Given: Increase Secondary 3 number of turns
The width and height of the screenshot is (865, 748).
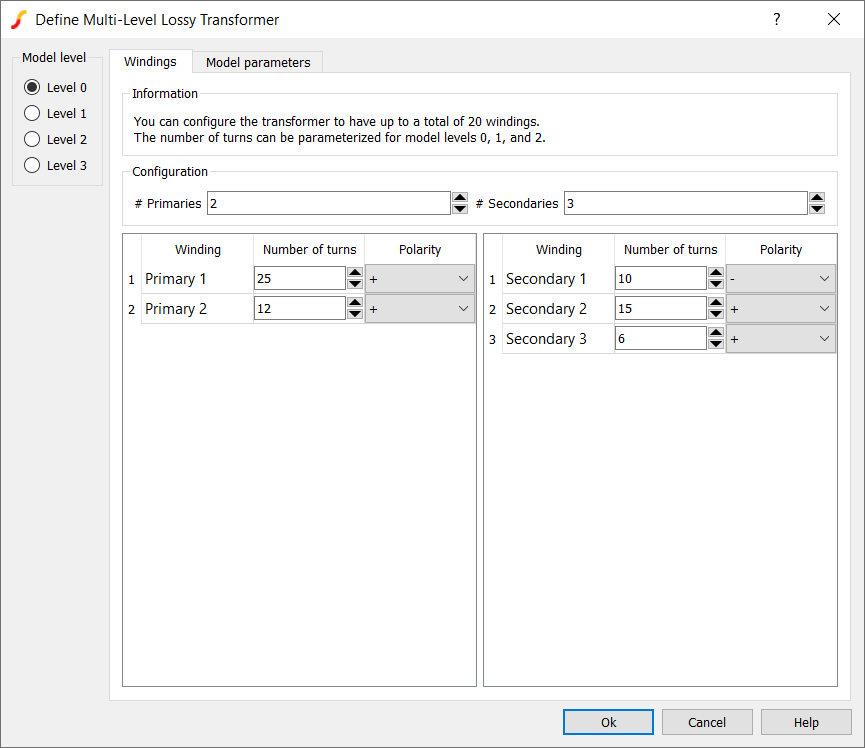Looking at the screenshot, I should tap(716, 333).
